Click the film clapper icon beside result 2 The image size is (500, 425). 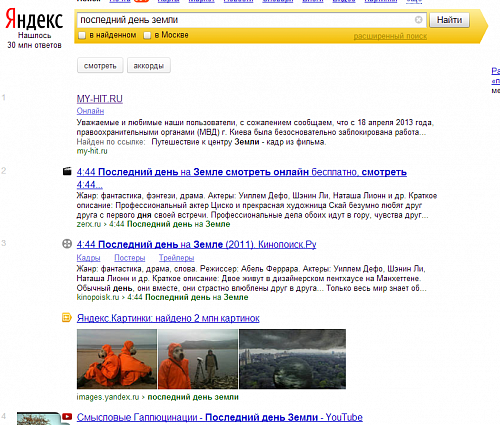(67, 171)
